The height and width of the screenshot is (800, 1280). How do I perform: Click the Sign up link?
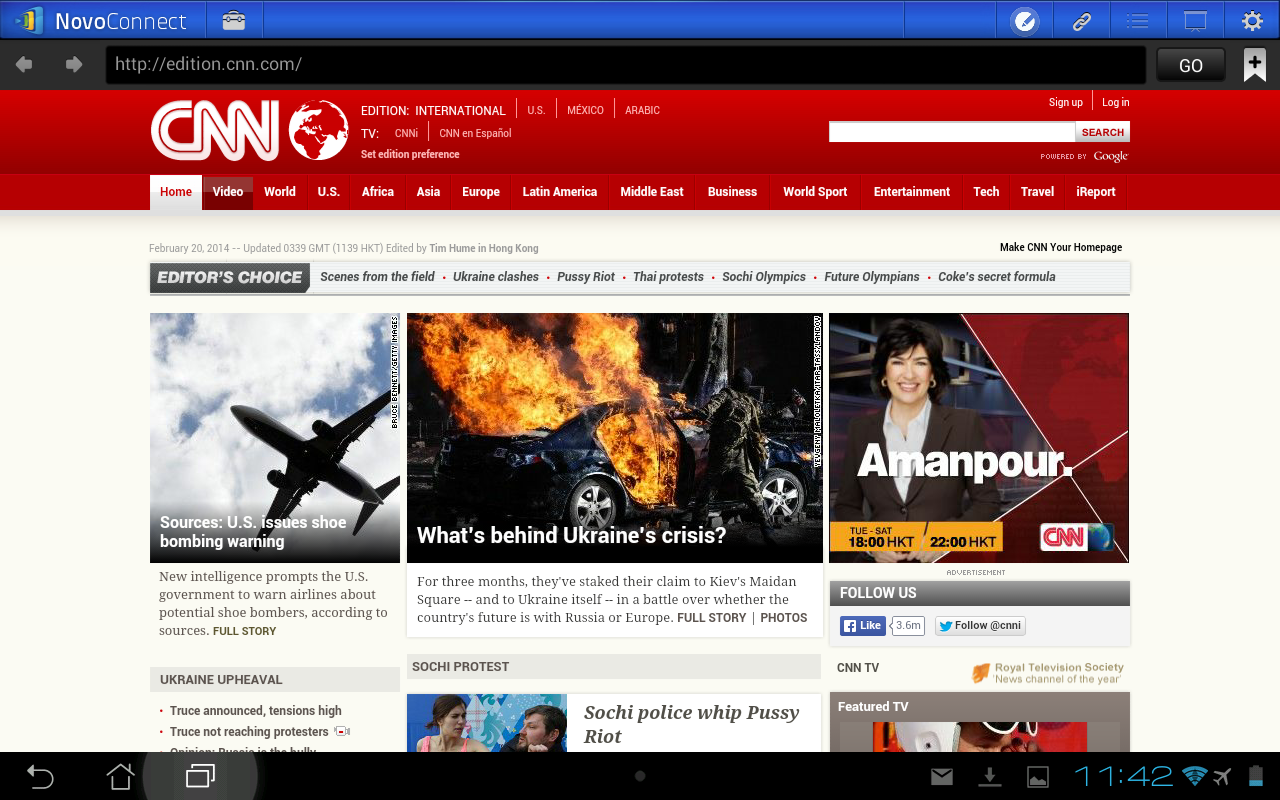coord(1066,102)
